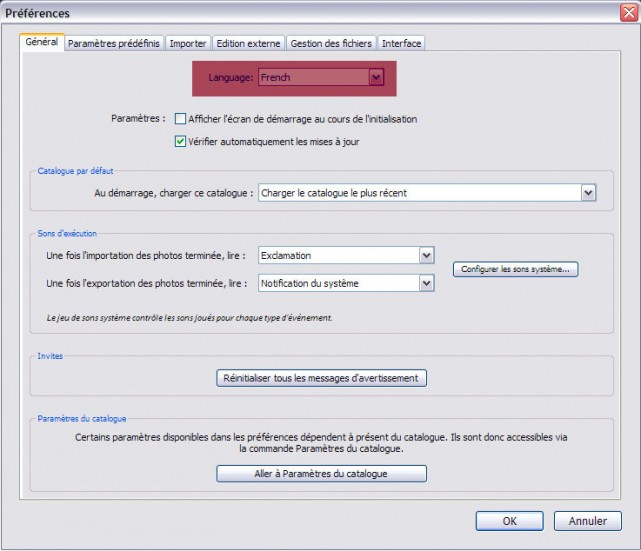Click Configurer les sons système button

coord(515,269)
